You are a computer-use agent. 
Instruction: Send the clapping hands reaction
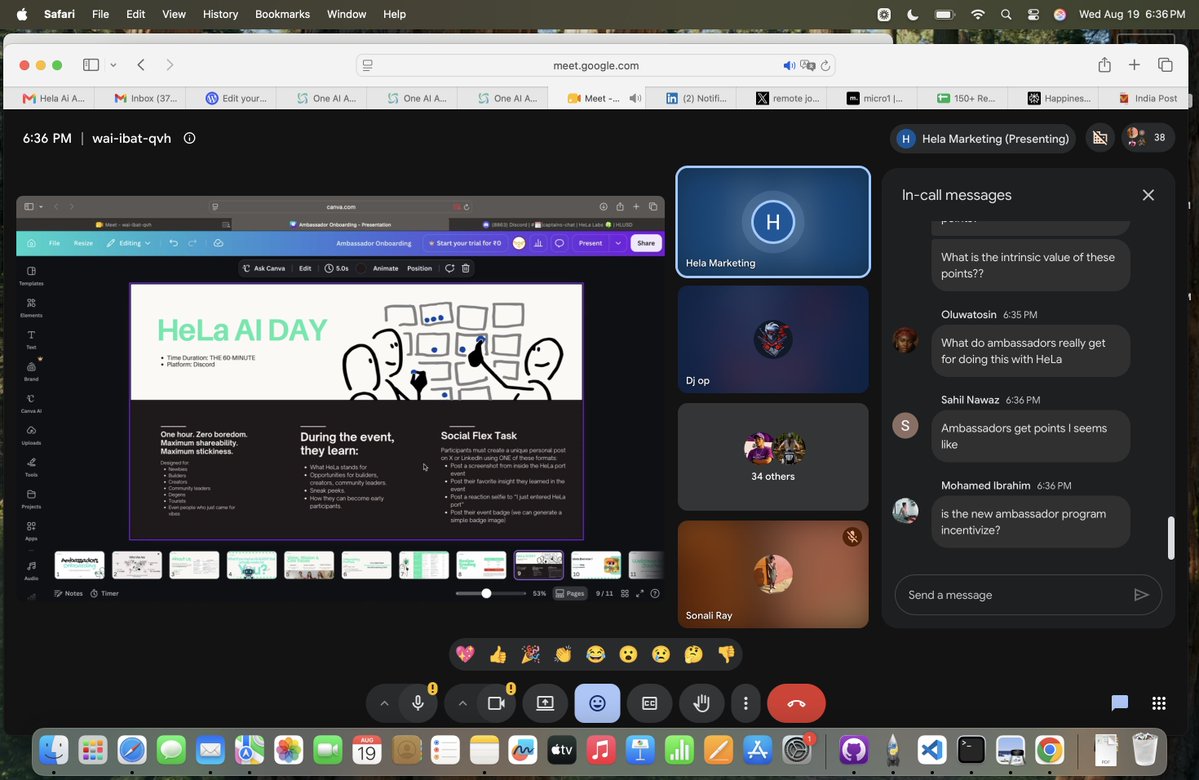[x=563, y=654]
